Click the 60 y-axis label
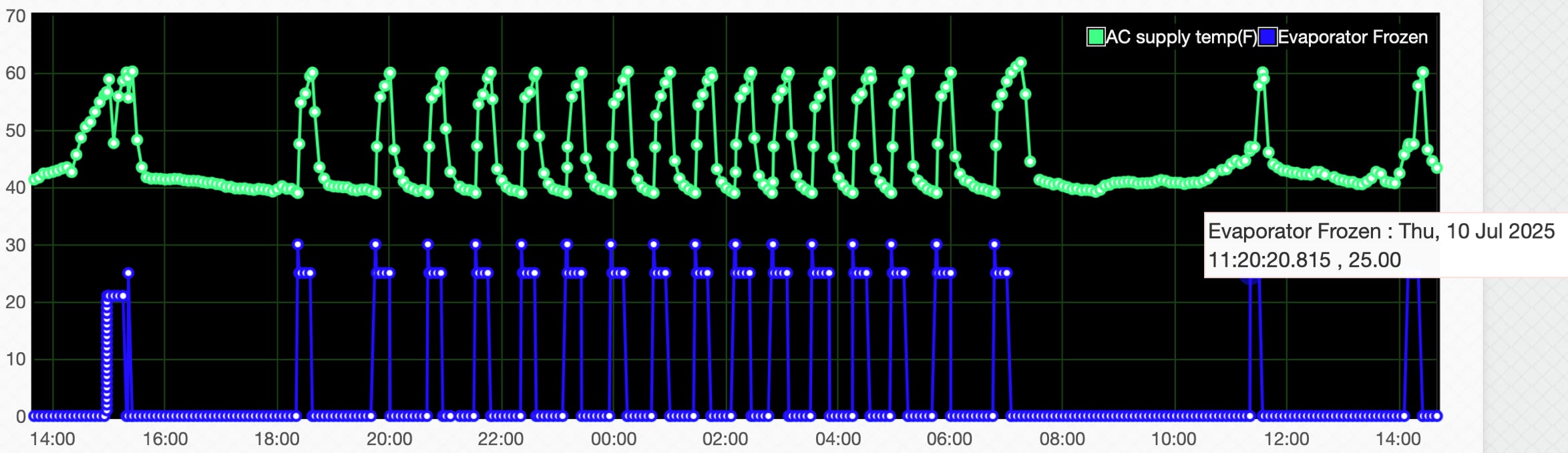The height and width of the screenshot is (453, 1568). [x=15, y=73]
